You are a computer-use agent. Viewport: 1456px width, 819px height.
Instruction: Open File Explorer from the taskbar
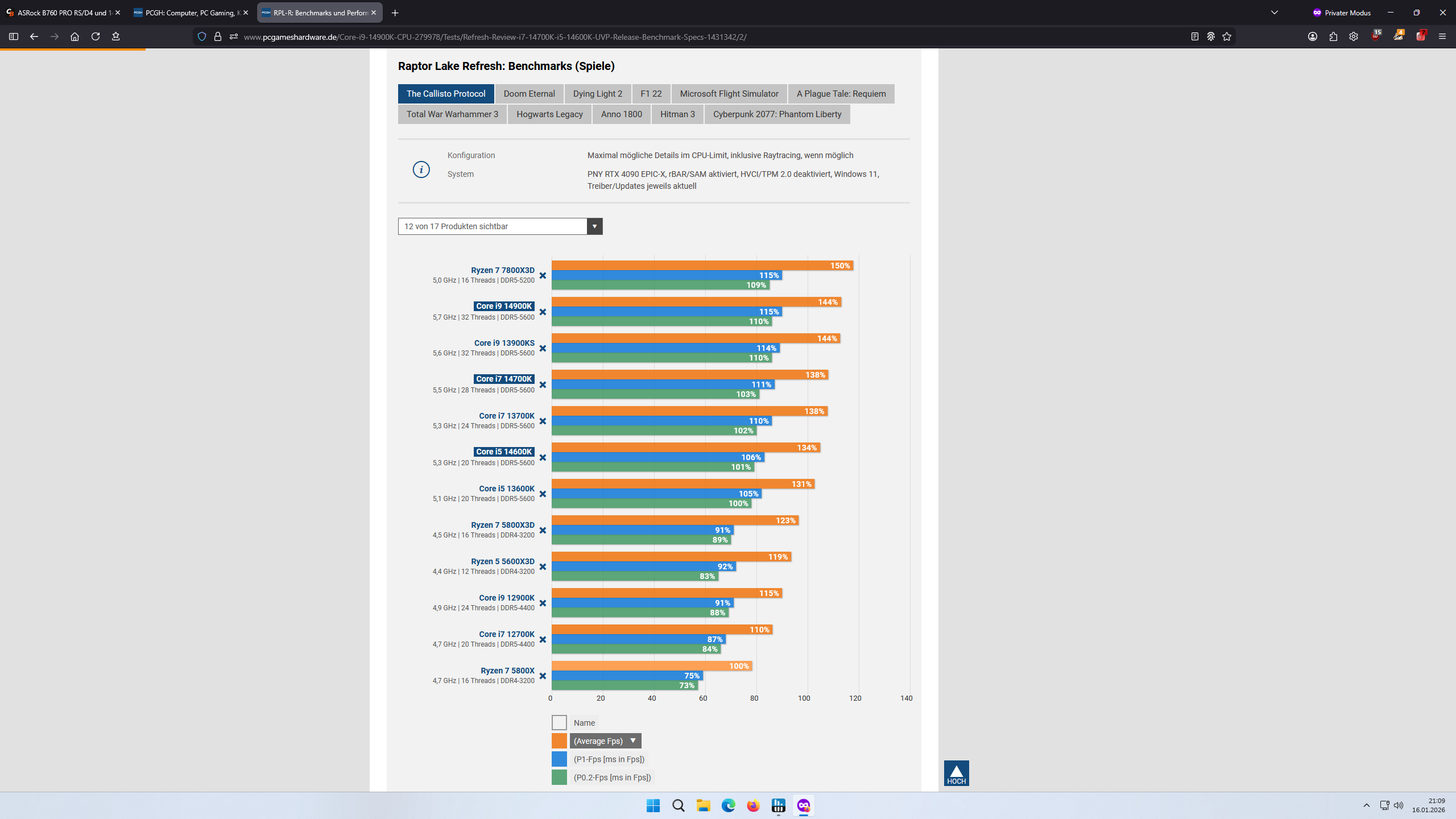pos(704,805)
